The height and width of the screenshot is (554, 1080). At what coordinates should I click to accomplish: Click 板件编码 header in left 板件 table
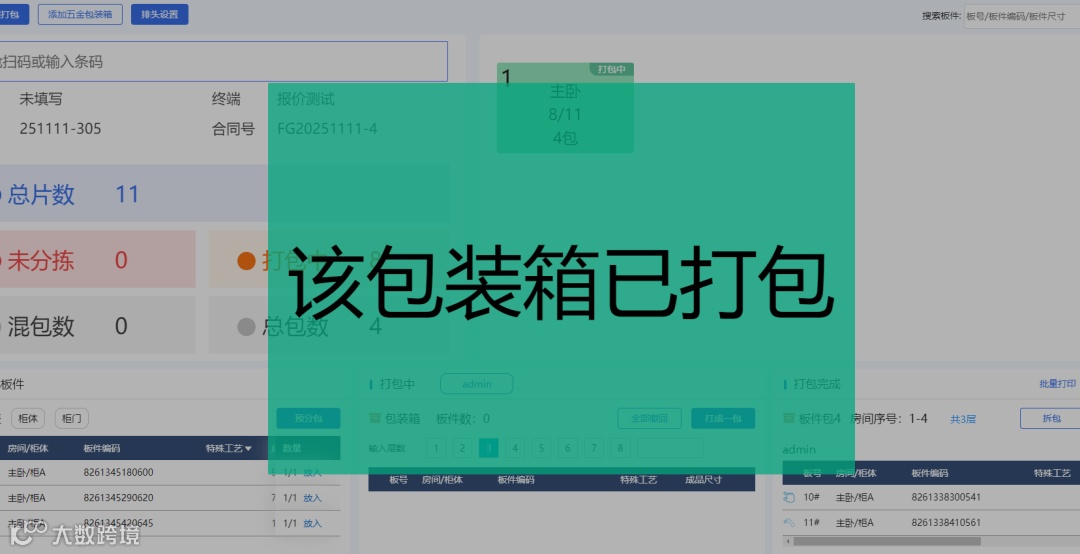pyautogui.click(x=102, y=449)
